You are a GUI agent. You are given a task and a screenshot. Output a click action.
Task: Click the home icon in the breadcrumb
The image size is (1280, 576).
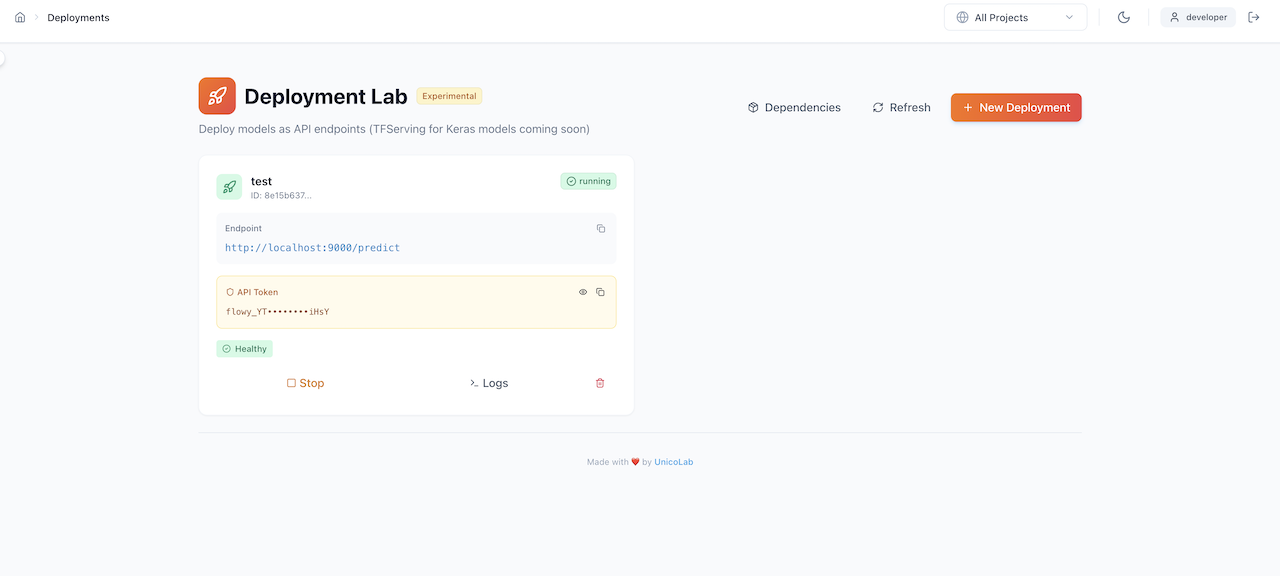pos(20,17)
